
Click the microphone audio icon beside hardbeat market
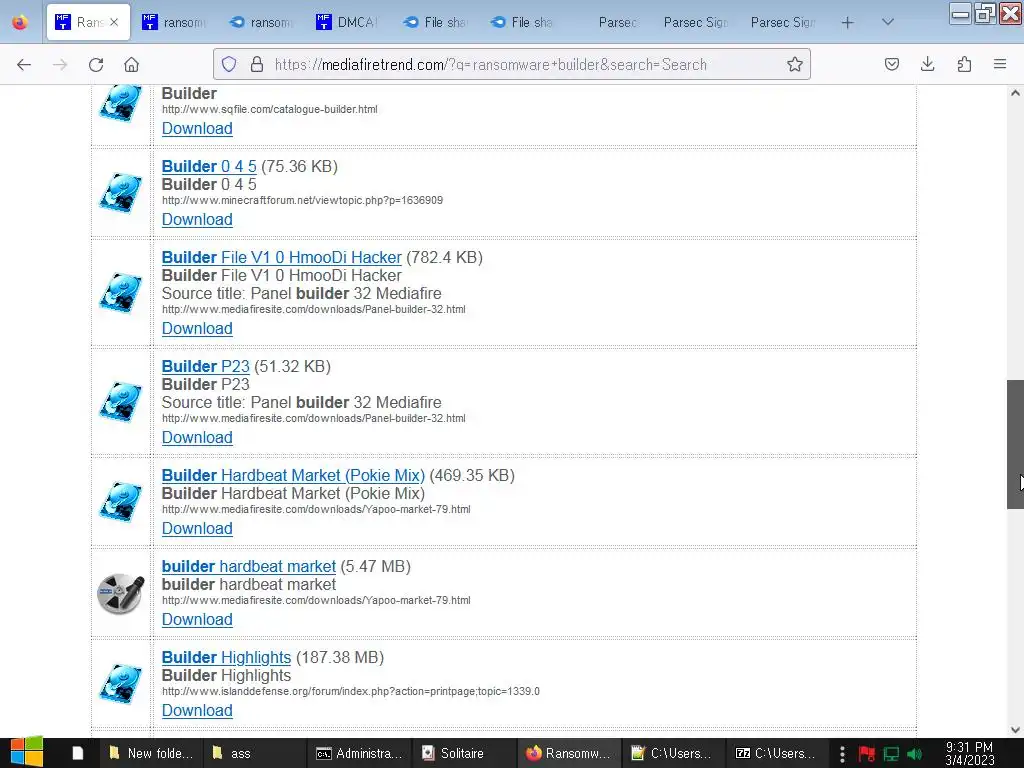tap(121, 593)
